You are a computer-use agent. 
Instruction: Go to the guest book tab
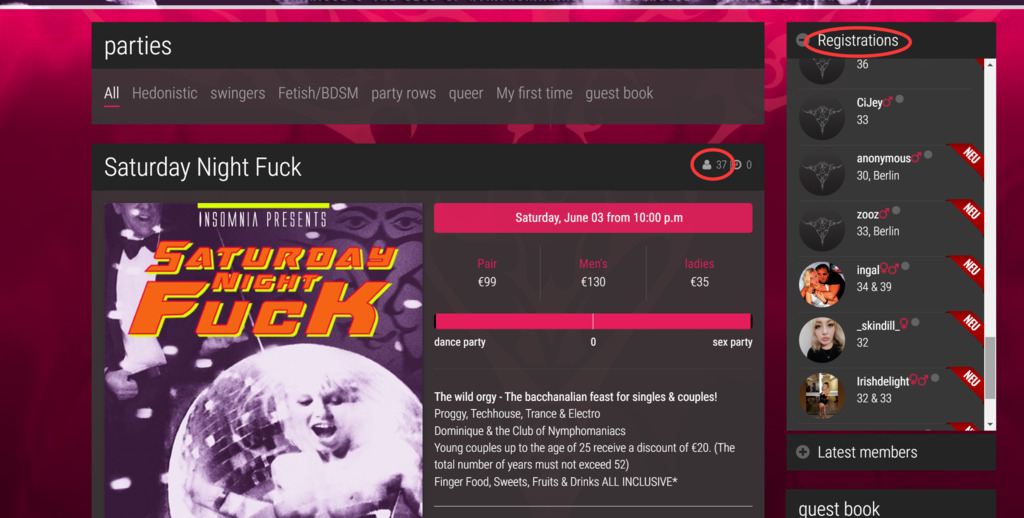(619, 93)
